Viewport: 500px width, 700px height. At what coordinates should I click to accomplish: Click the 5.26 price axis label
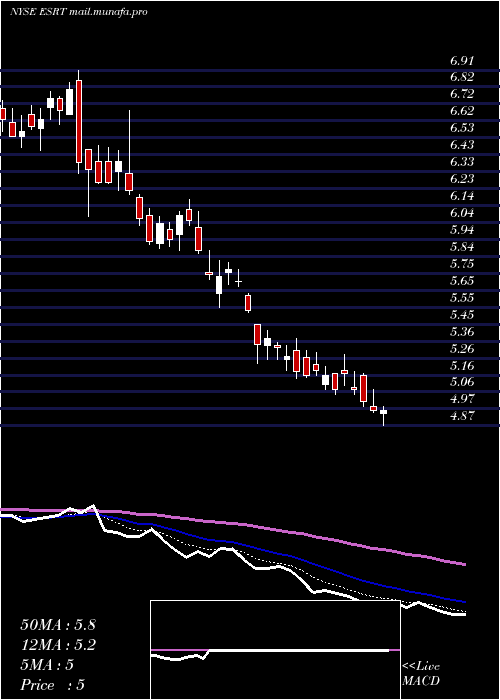coord(462,349)
